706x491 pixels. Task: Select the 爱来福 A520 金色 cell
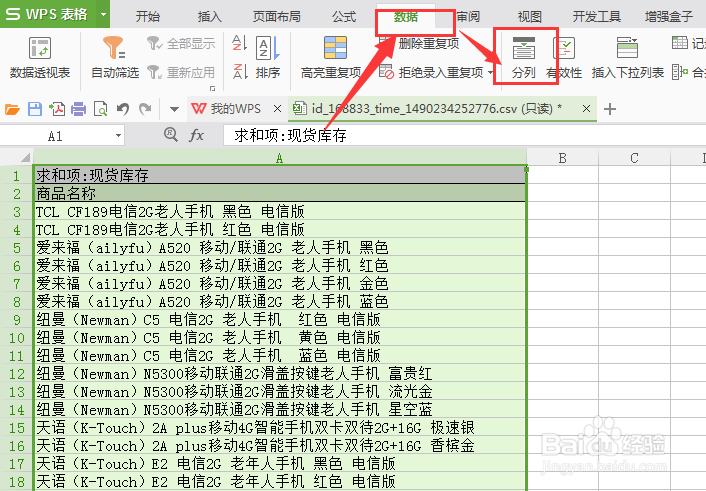tap(280, 283)
